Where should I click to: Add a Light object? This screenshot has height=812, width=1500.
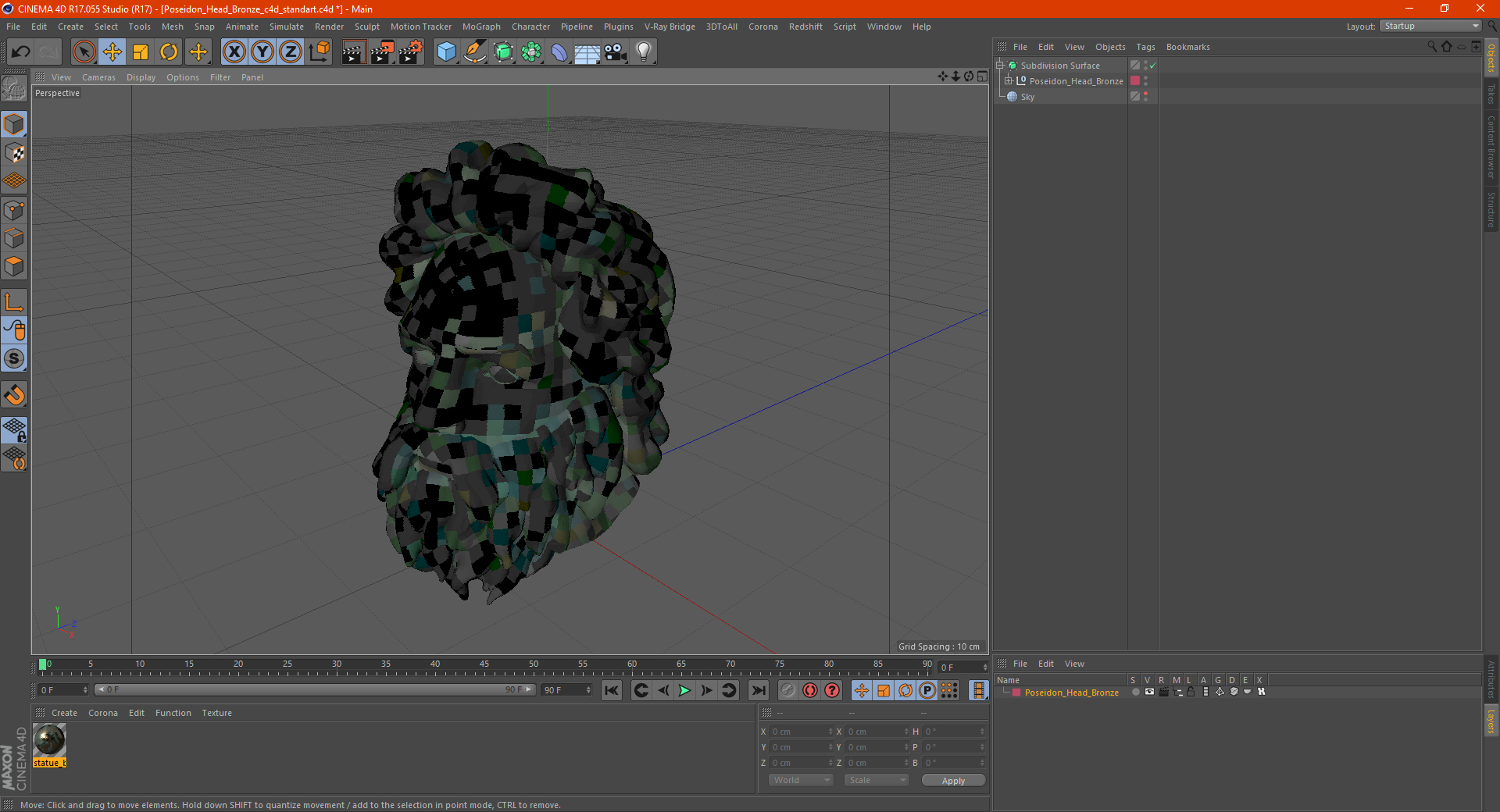[644, 52]
